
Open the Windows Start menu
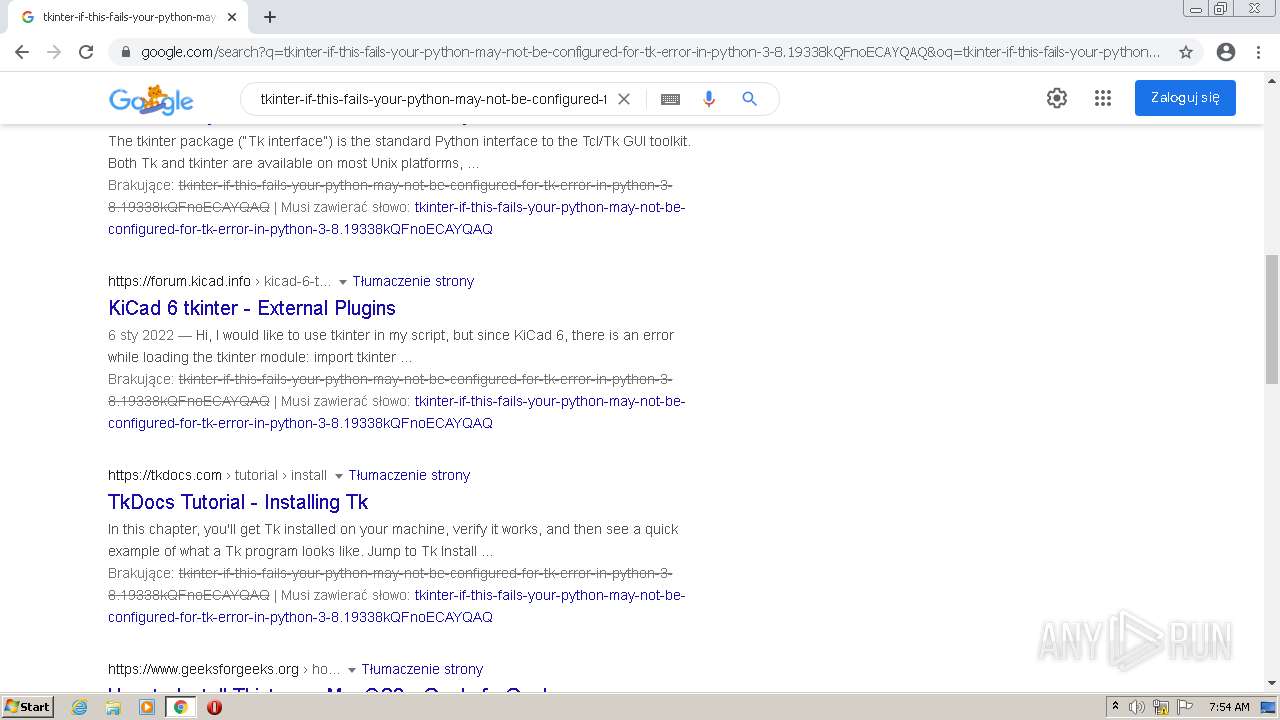point(27,706)
